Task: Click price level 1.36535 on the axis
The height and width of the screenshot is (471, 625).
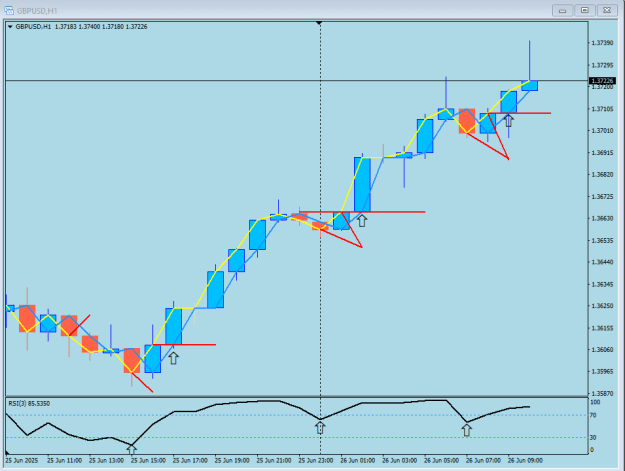Action: (x=602, y=241)
